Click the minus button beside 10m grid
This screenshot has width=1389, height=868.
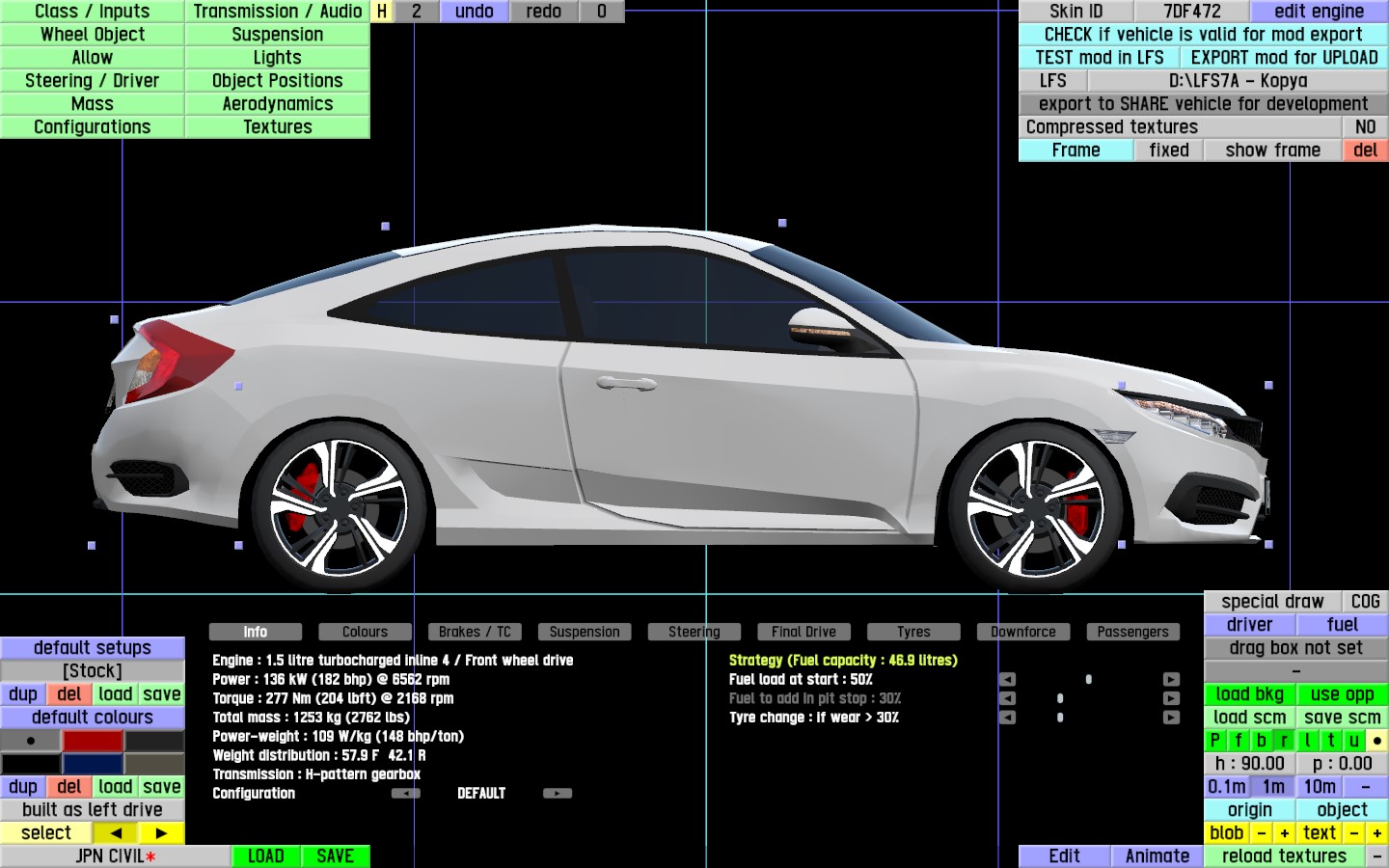tap(1366, 787)
